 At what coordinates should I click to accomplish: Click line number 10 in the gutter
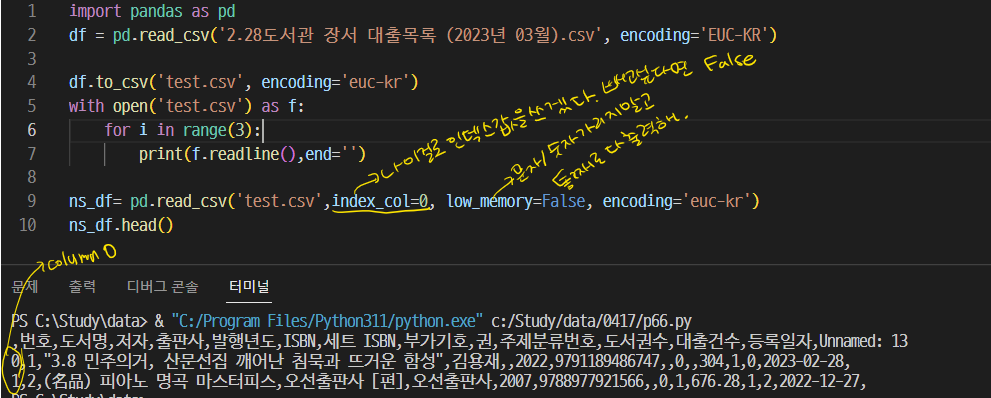click(x=28, y=226)
